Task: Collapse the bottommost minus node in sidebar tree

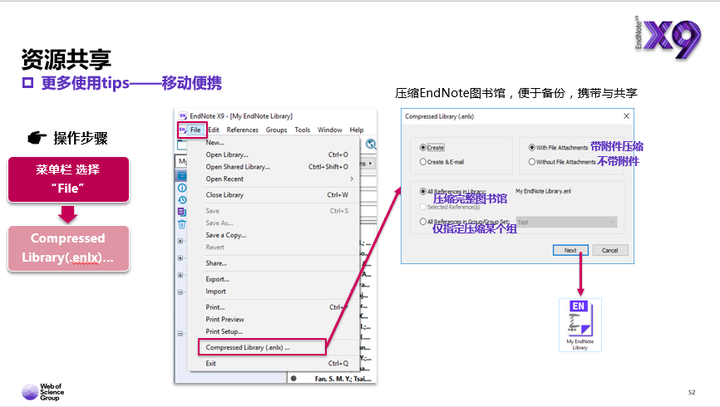Action: click(x=180, y=334)
